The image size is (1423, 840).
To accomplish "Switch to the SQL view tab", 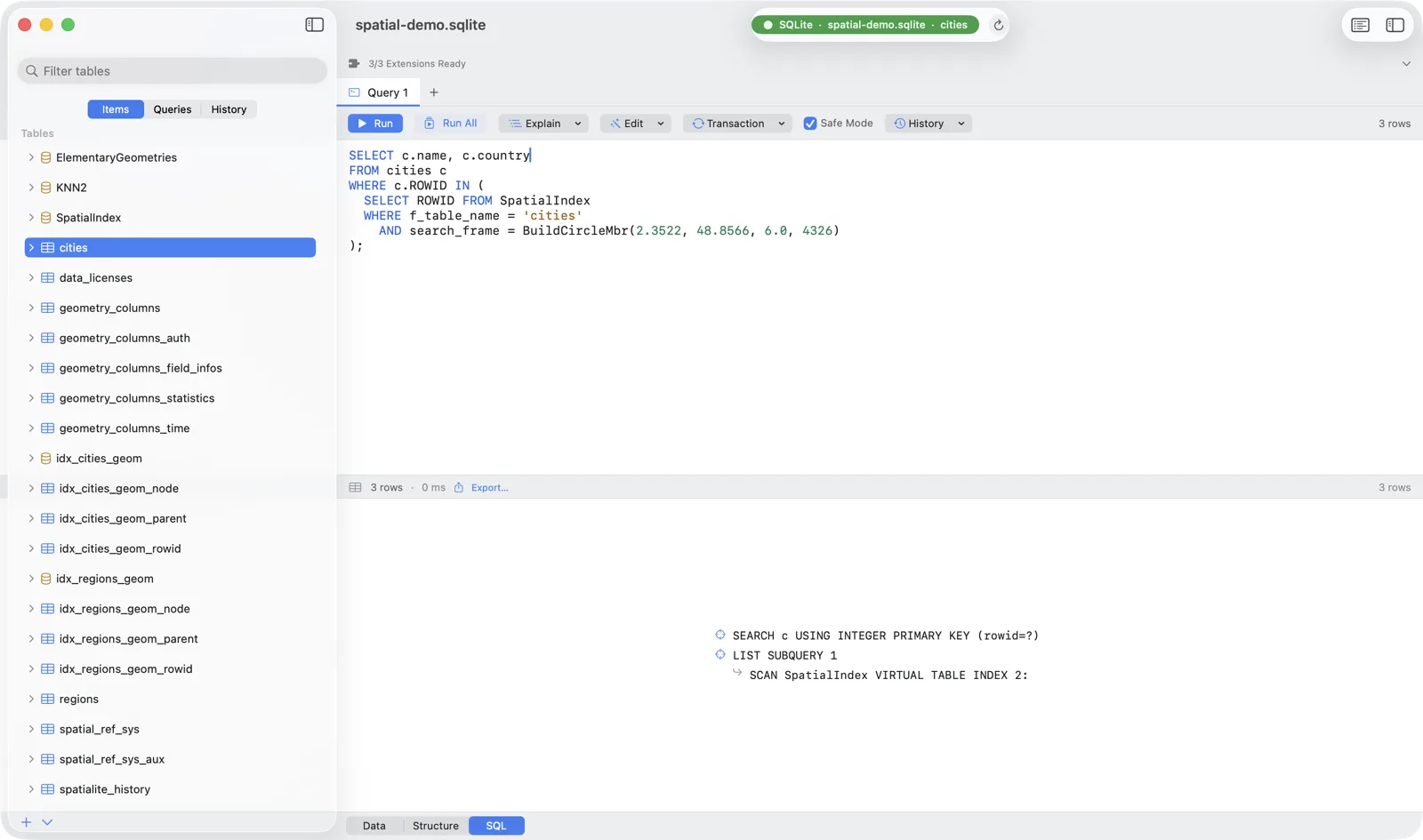I will point(496,826).
